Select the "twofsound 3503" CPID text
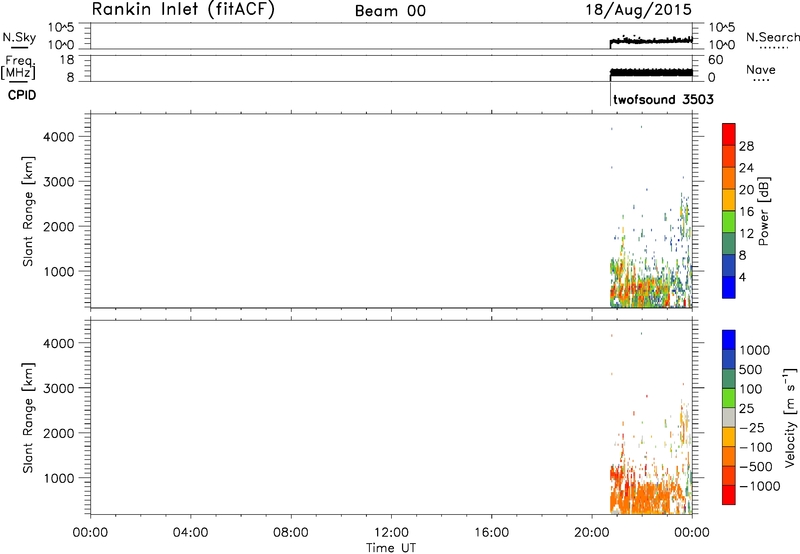800x554 pixels. click(663, 99)
